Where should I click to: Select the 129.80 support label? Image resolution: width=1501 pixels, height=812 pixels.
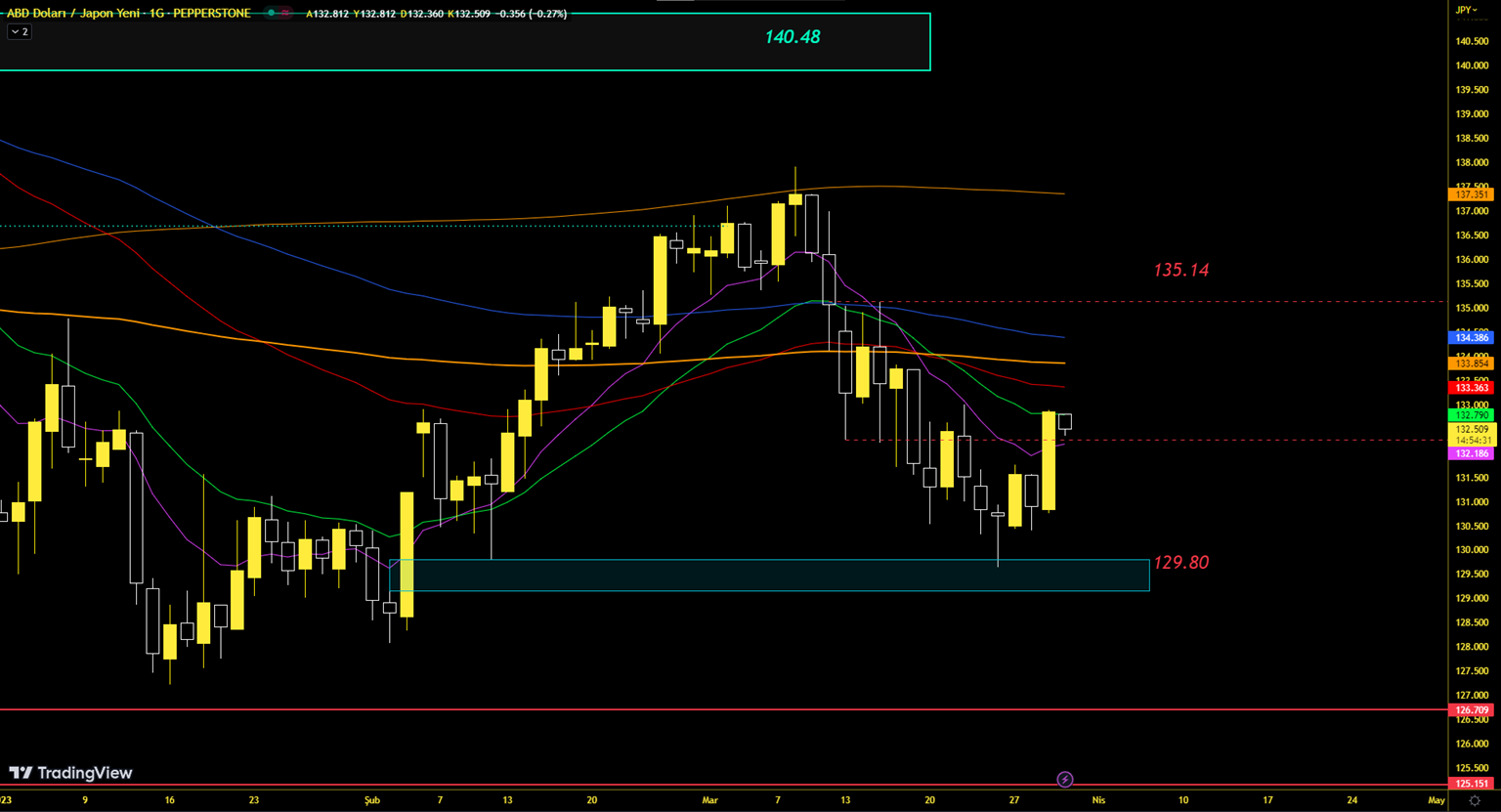pos(1180,563)
